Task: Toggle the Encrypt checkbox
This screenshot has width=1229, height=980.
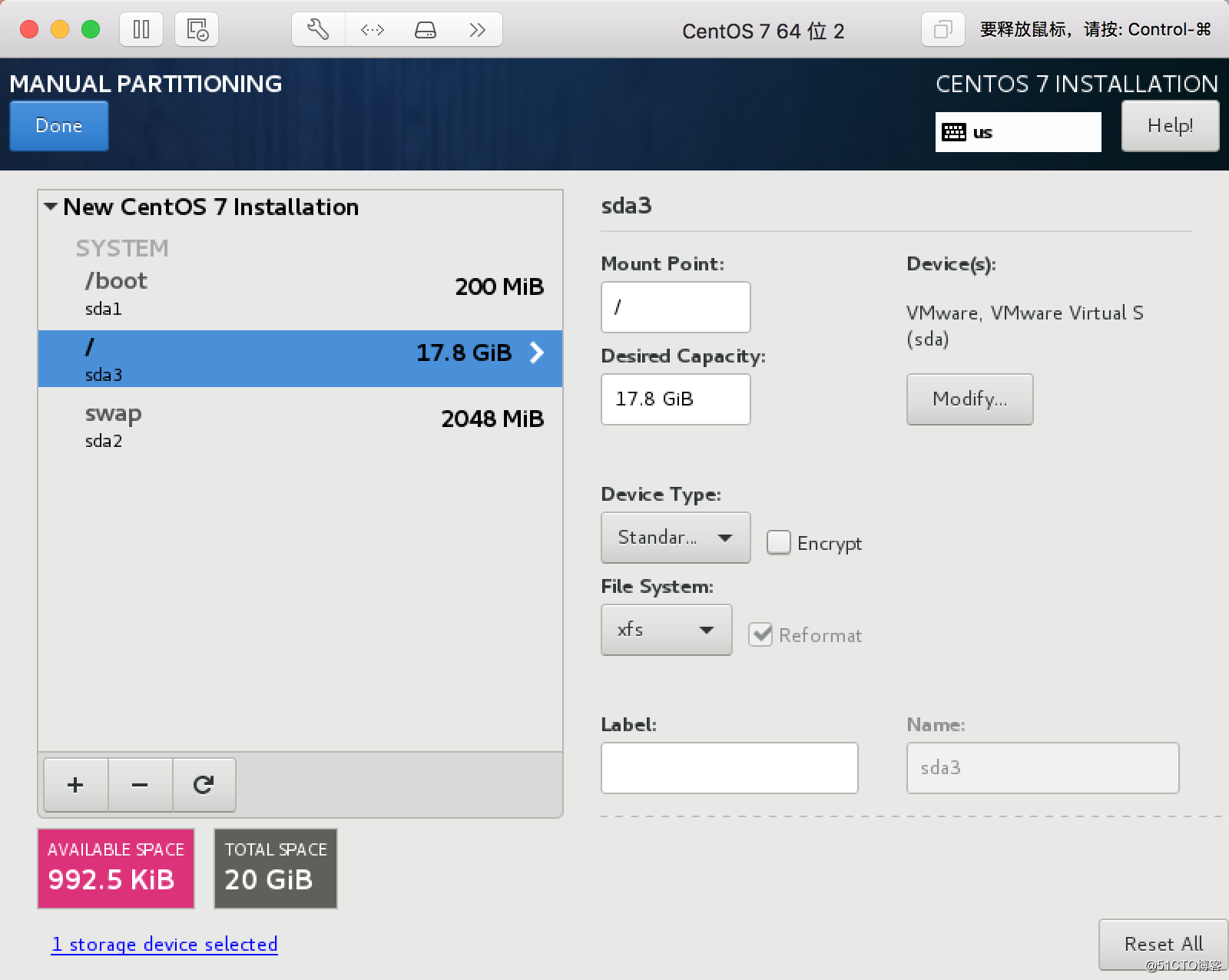Action: pyautogui.click(x=778, y=543)
